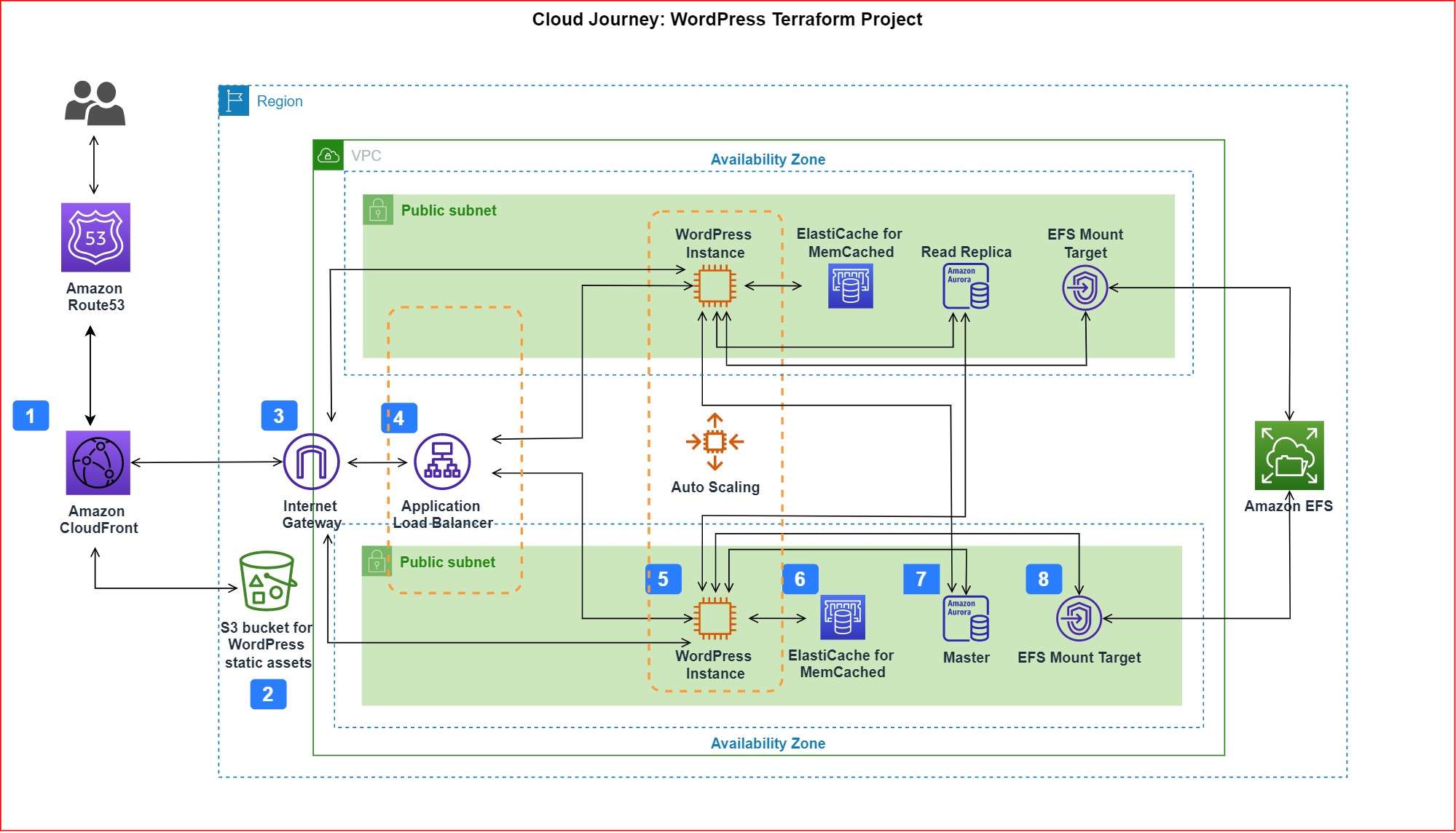
Task: Click the S3 bucket icon
Action: click(267, 581)
